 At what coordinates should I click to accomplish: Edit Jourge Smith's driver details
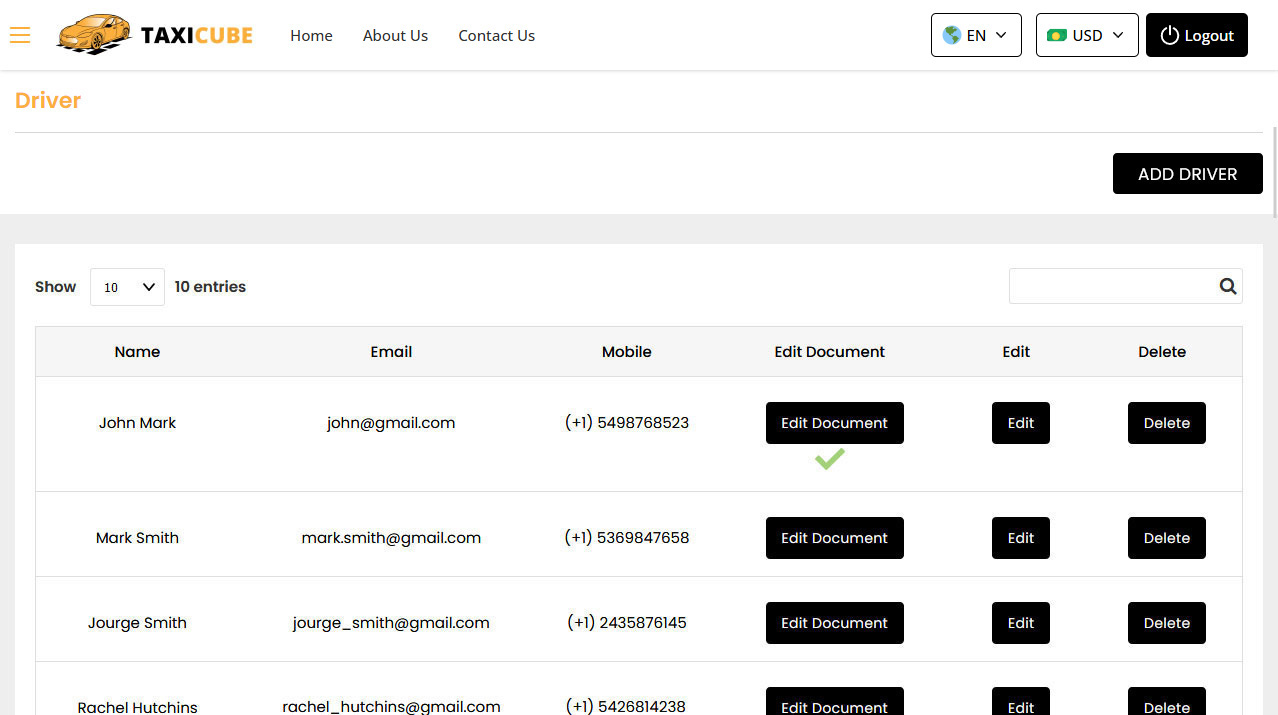tap(1020, 623)
